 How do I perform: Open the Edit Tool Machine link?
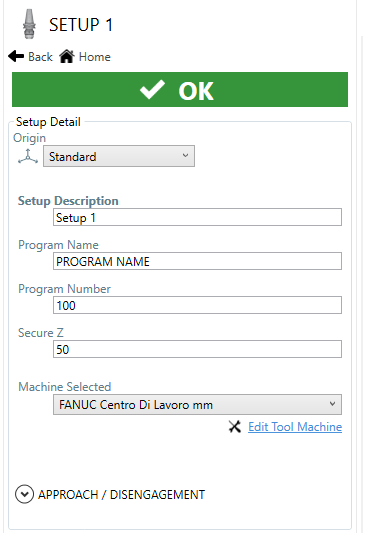click(x=295, y=427)
